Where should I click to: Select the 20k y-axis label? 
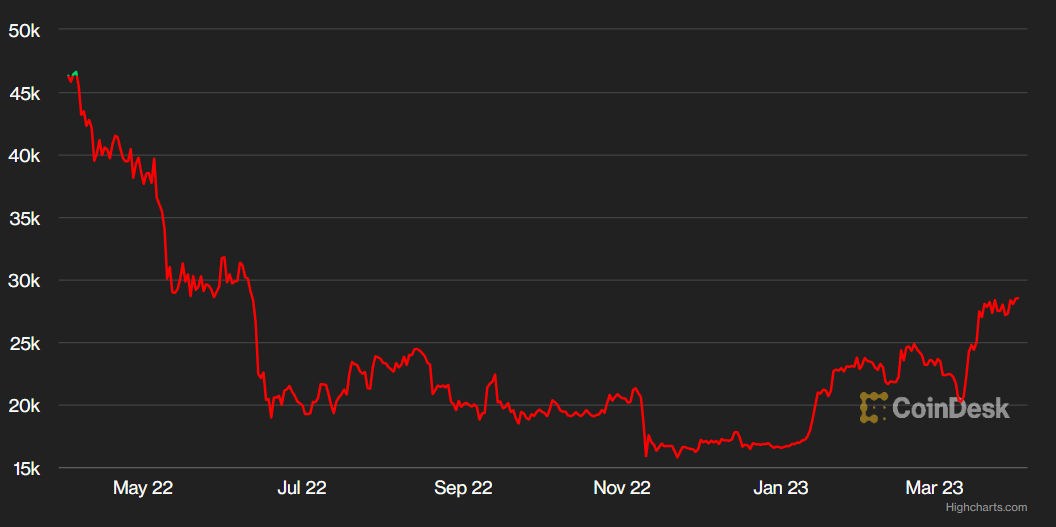point(23,406)
